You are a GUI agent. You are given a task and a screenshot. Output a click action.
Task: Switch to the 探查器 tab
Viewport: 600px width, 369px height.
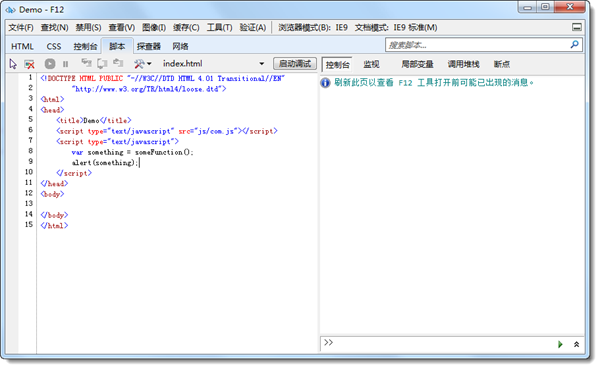149,46
